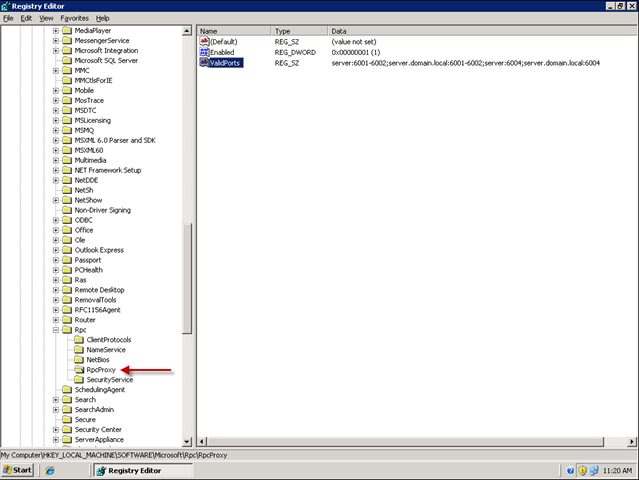Screen dimensions: 639x480
Task: Open the Favorites menu
Action: click(74, 18)
